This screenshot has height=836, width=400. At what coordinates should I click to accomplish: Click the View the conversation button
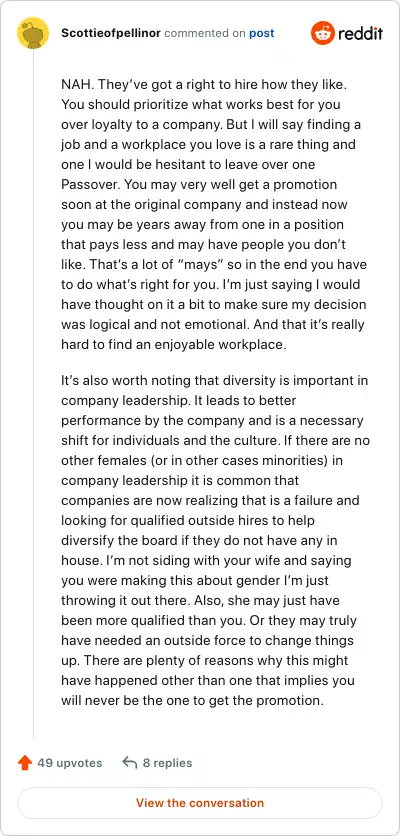coord(200,802)
